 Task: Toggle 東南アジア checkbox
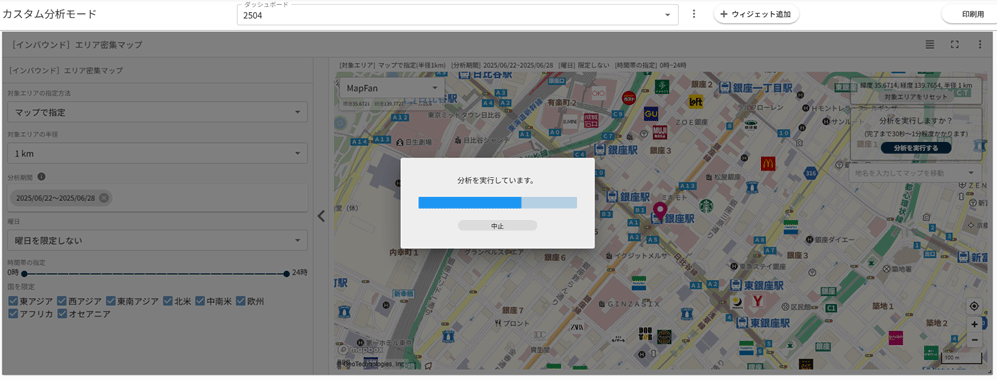tap(111, 301)
